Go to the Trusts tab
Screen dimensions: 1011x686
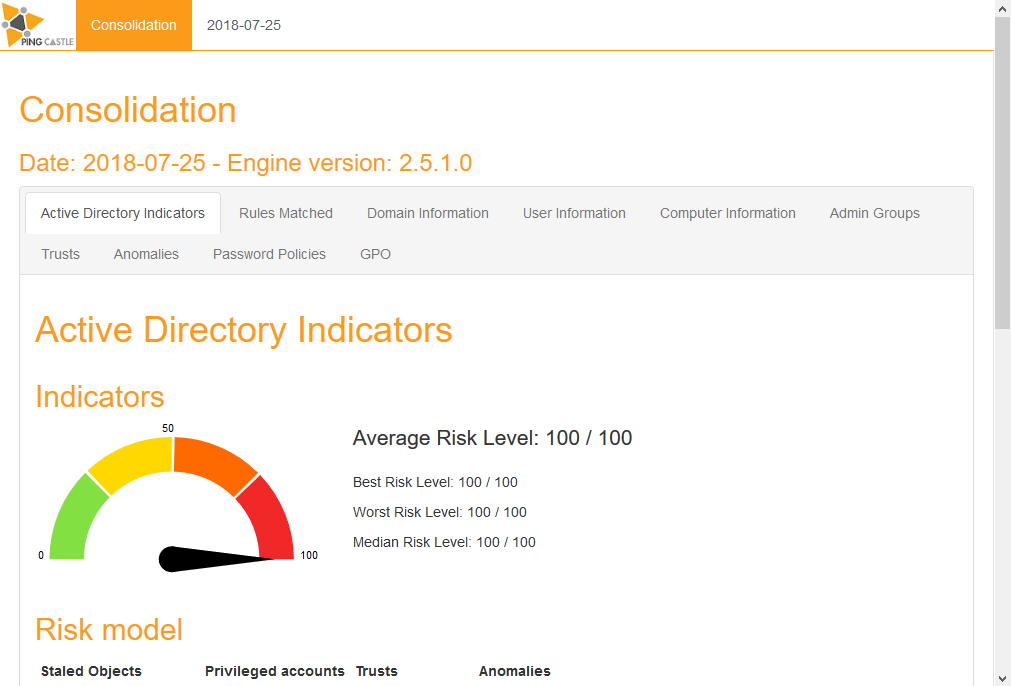pos(61,254)
